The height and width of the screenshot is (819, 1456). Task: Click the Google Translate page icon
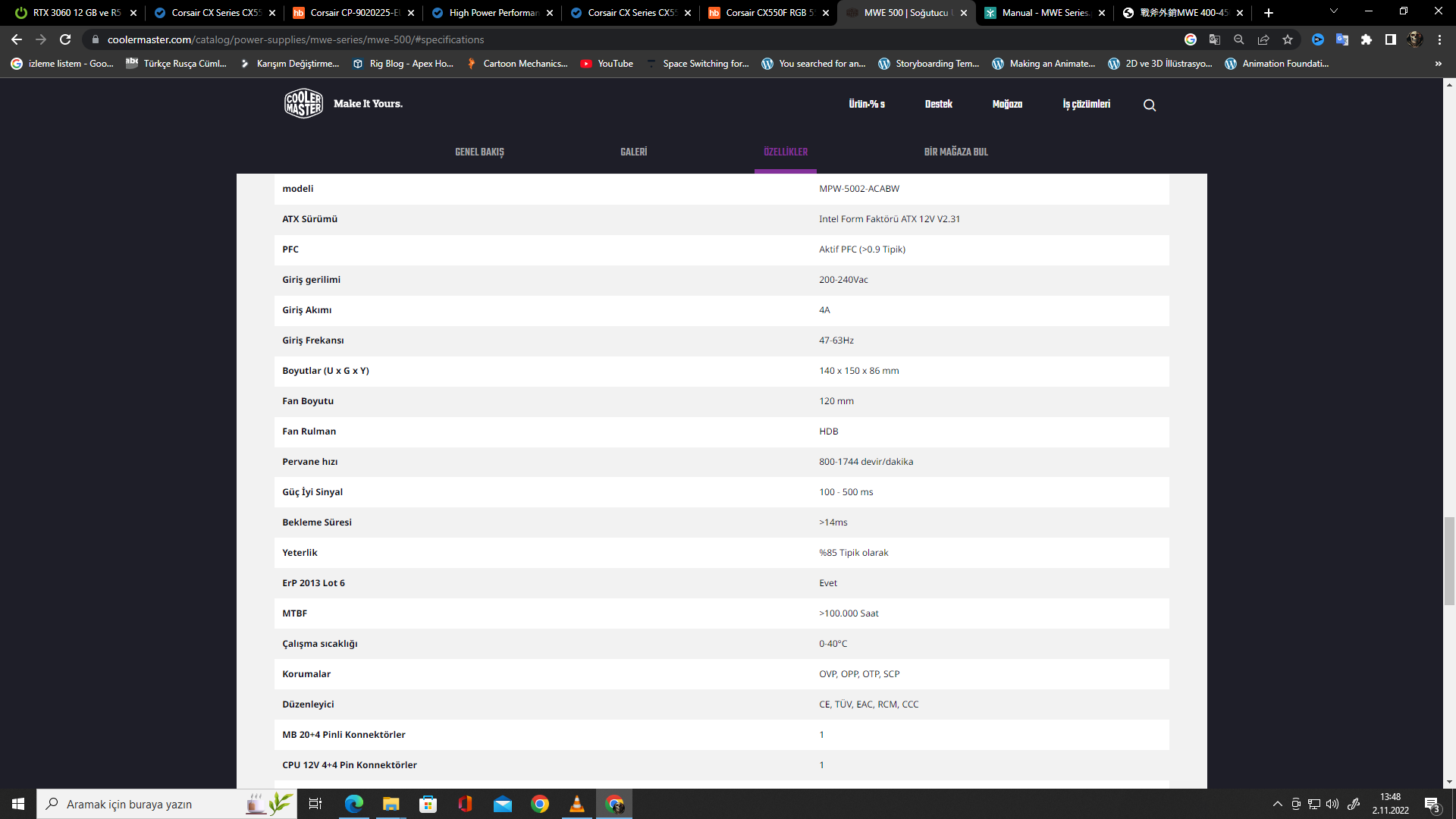[x=1215, y=39]
